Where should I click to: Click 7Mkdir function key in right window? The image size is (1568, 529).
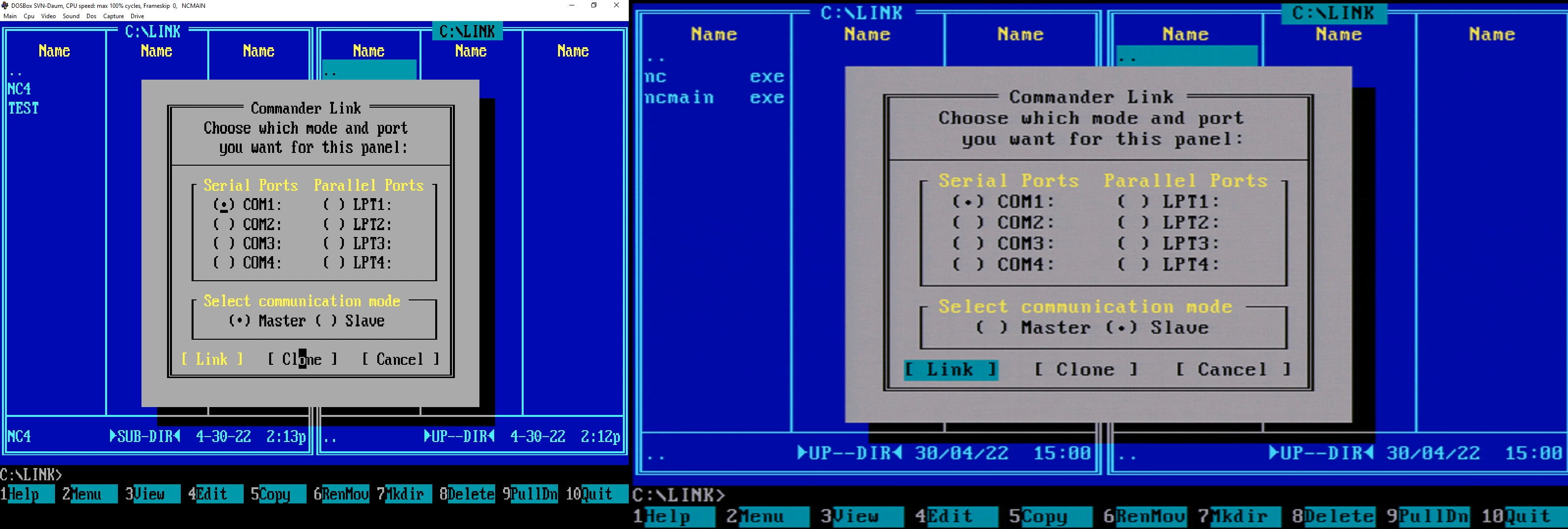pos(1239,517)
